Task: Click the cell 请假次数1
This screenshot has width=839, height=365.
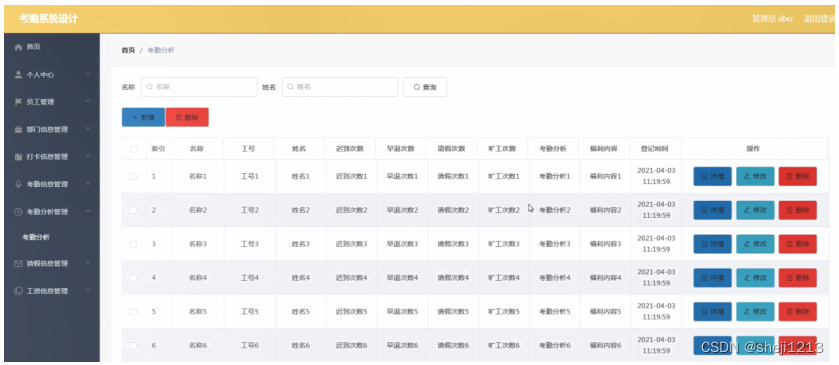Action: 453,176
